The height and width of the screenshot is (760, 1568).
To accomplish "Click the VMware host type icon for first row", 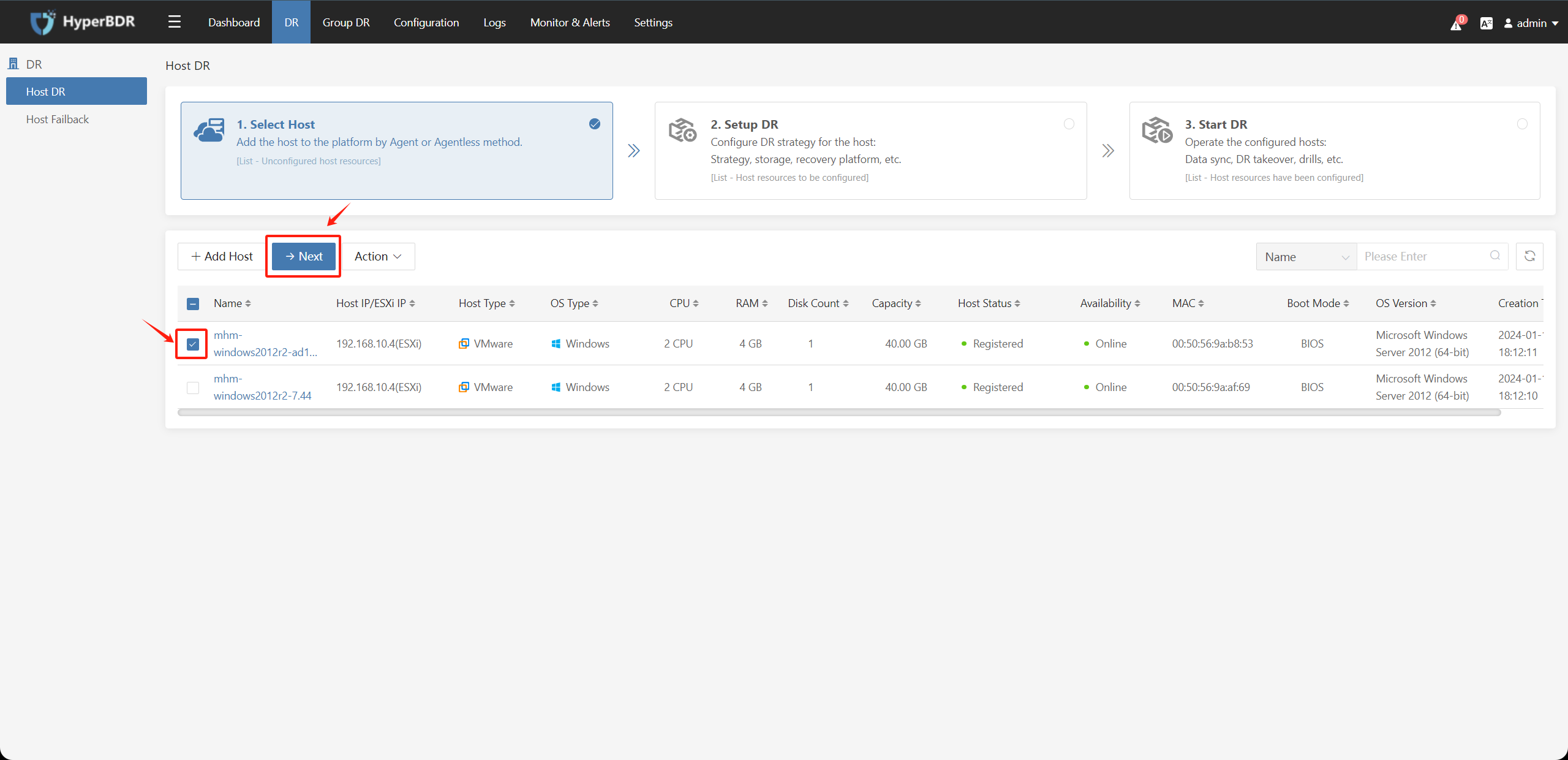I will [464, 343].
